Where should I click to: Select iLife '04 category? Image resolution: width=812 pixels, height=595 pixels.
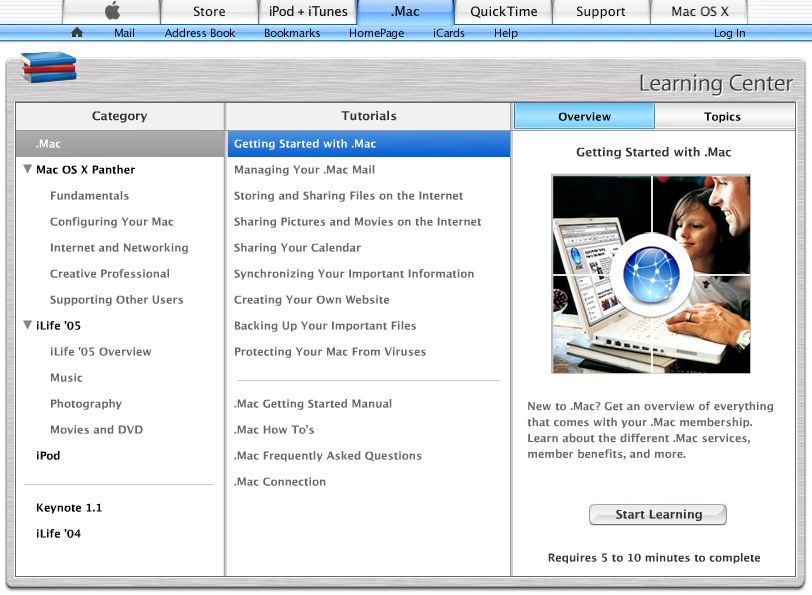pyautogui.click(x=59, y=533)
